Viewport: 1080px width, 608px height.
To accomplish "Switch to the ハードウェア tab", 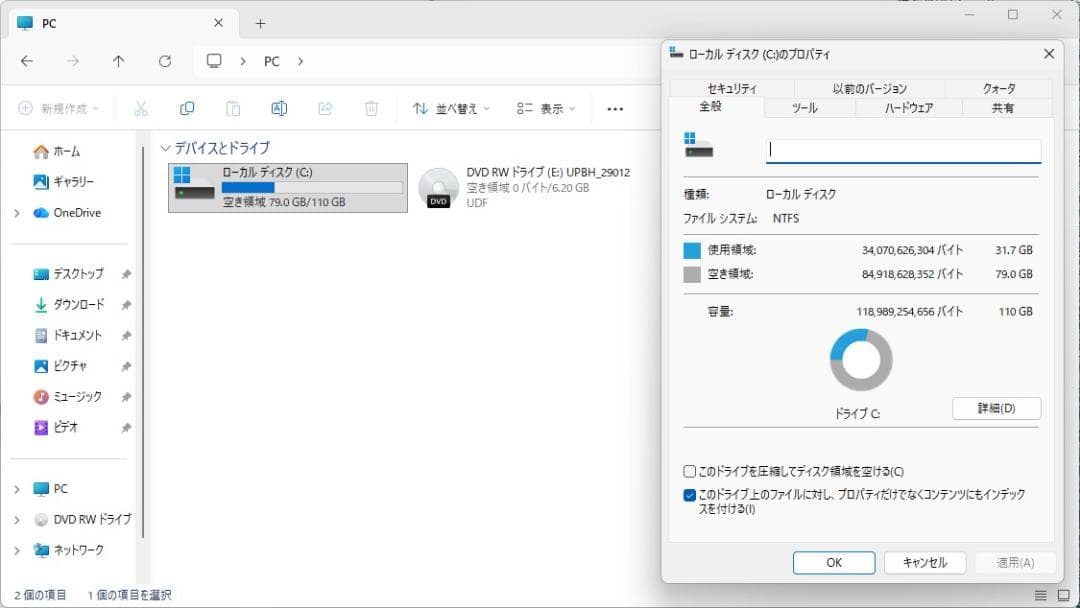I will pyautogui.click(x=908, y=108).
